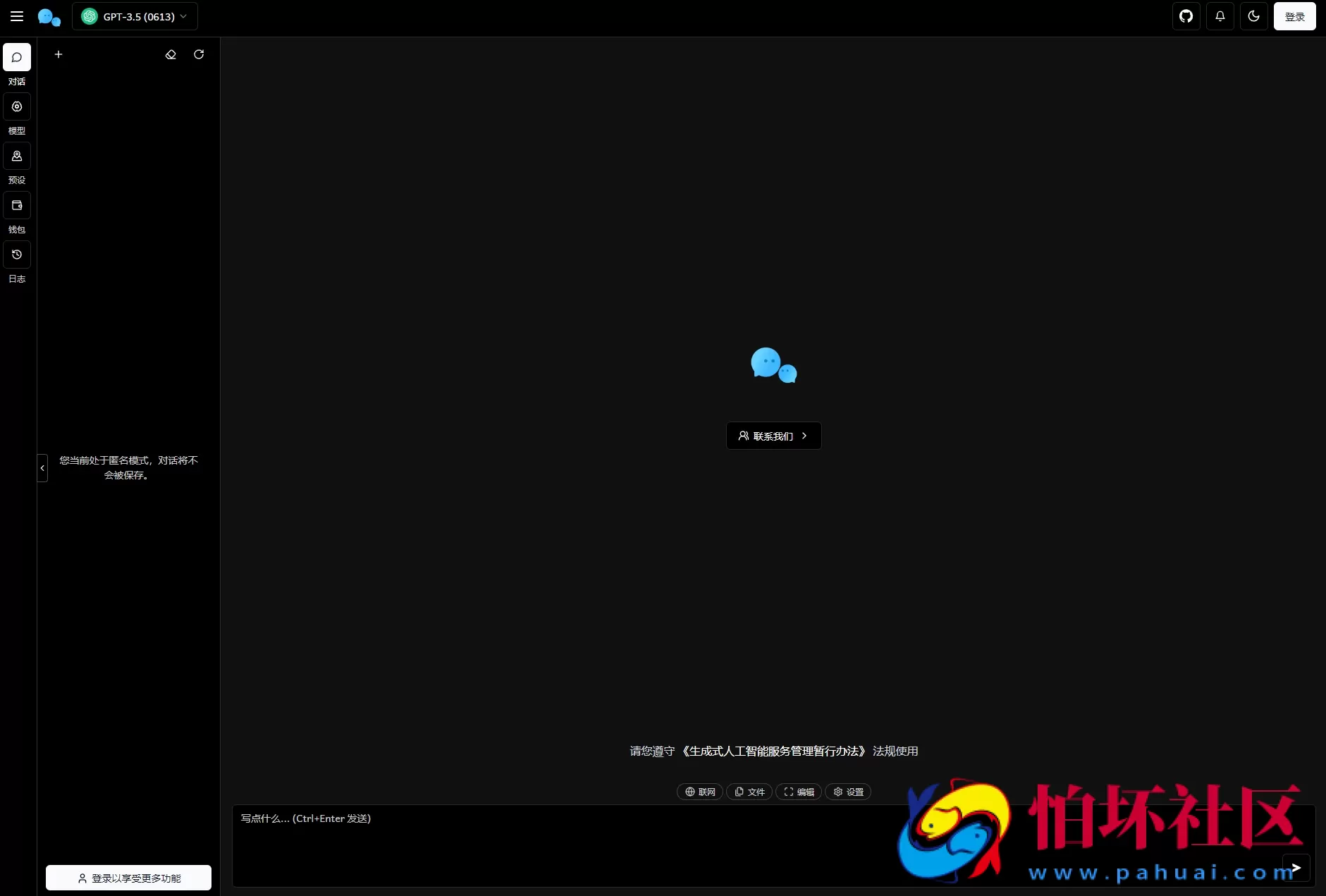Start a new conversation with the plus icon
The width and height of the screenshot is (1326, 896).
[x=58, y=54]
